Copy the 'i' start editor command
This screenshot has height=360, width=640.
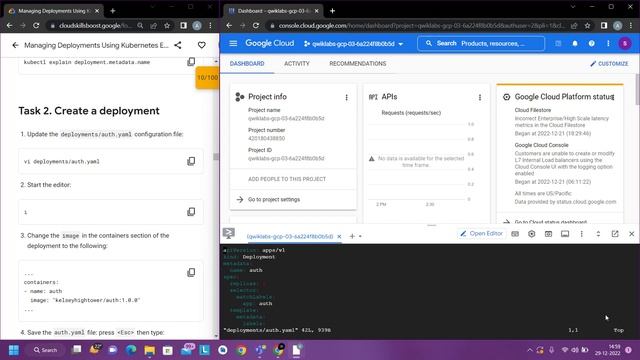(x=191, y=212)
